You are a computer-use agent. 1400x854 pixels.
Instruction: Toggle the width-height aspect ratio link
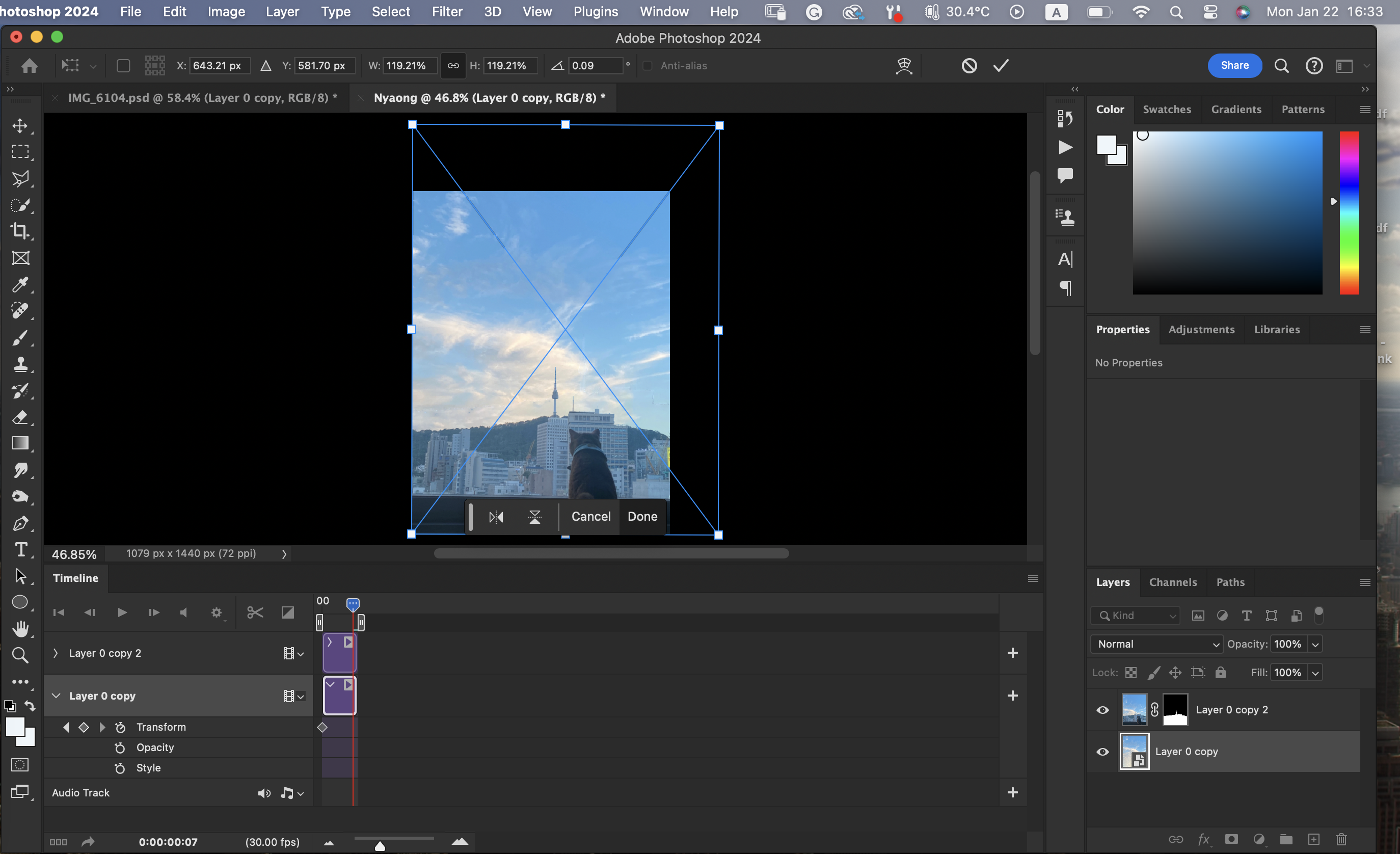click(453, 66)
